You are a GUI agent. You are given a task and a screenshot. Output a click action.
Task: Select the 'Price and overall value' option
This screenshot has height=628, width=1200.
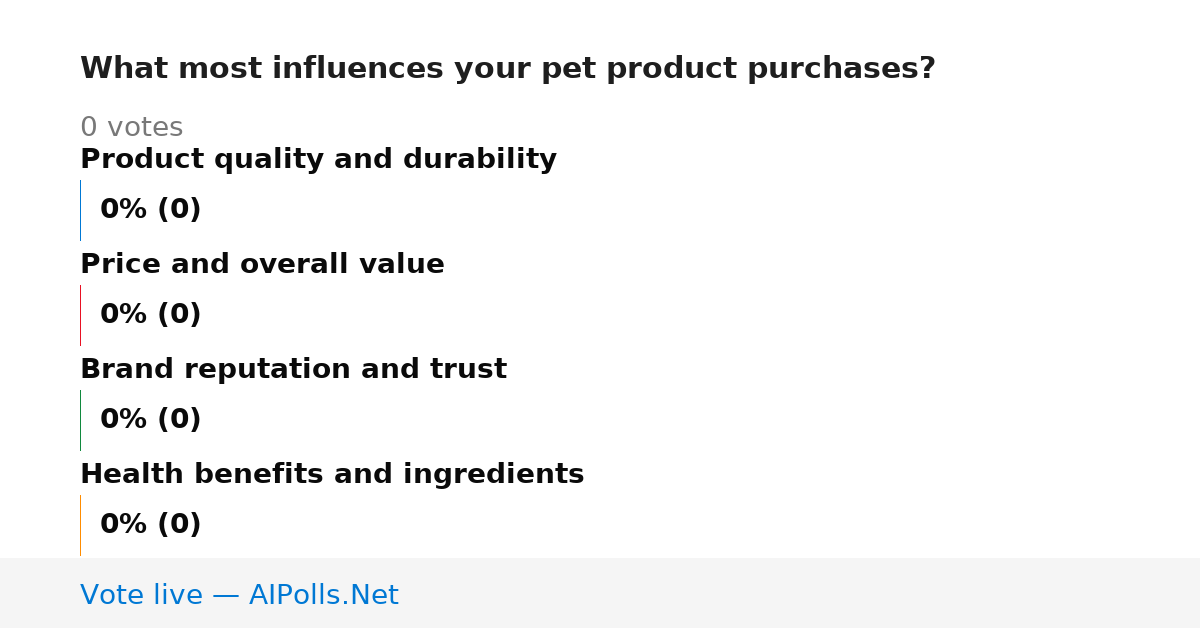pos(262,265)
